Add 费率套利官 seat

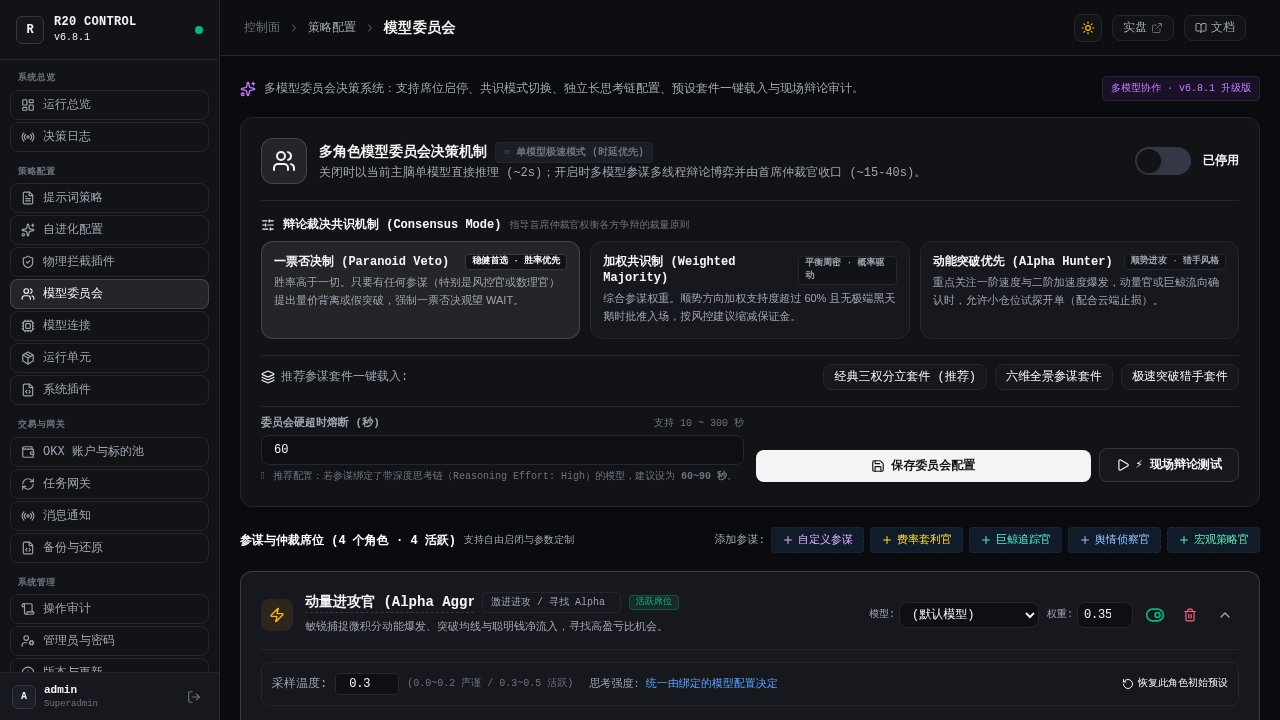[x=916, y=540]
